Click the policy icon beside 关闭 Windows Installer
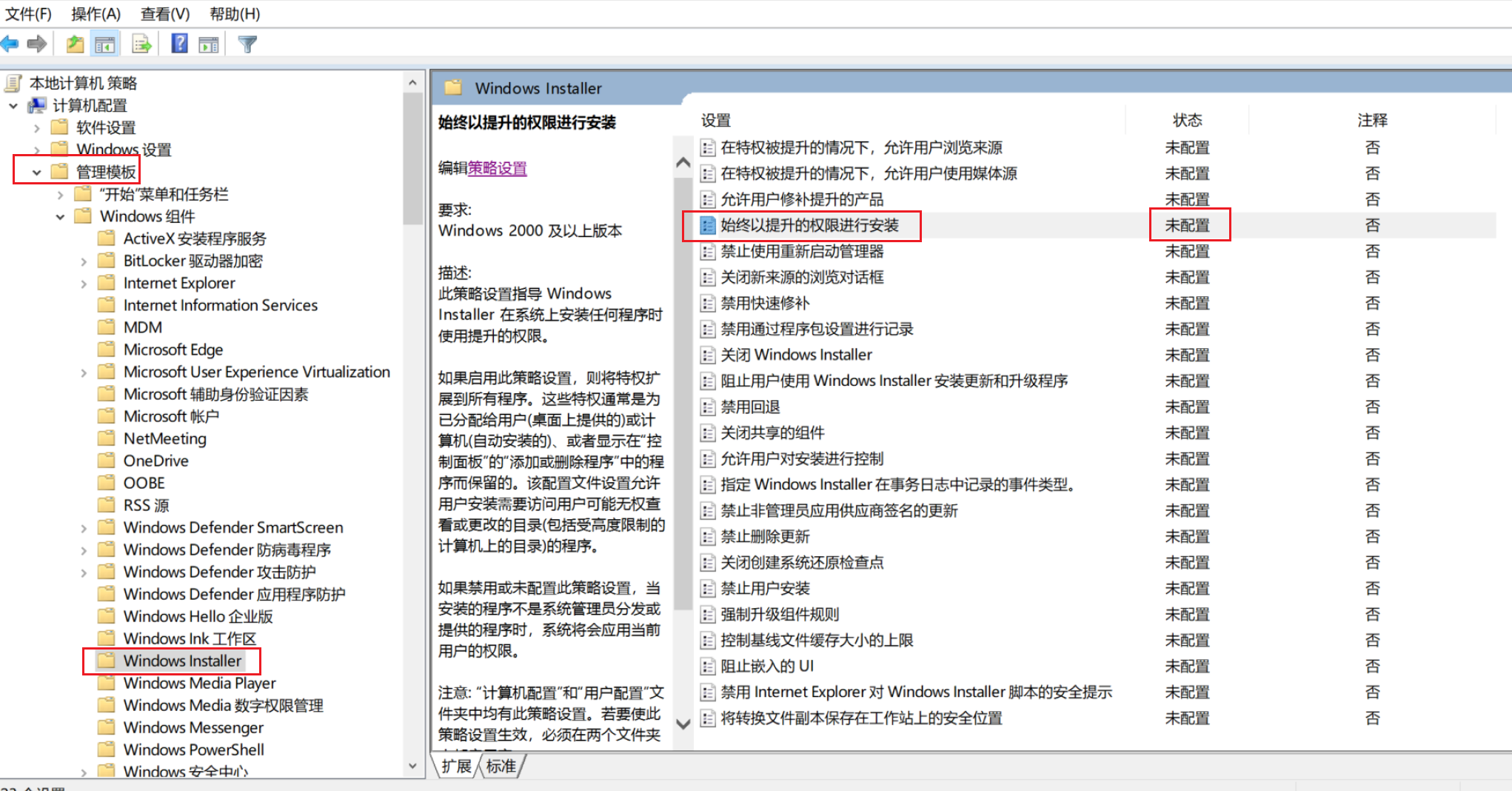Image resolution: width=1512 pixels, height=791 pixels. click(708, 356)
